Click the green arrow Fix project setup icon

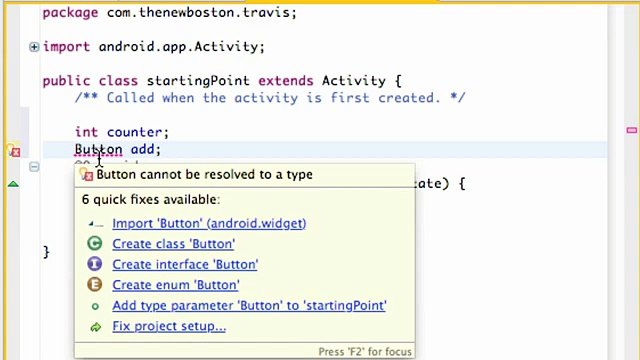coord(96,327)
